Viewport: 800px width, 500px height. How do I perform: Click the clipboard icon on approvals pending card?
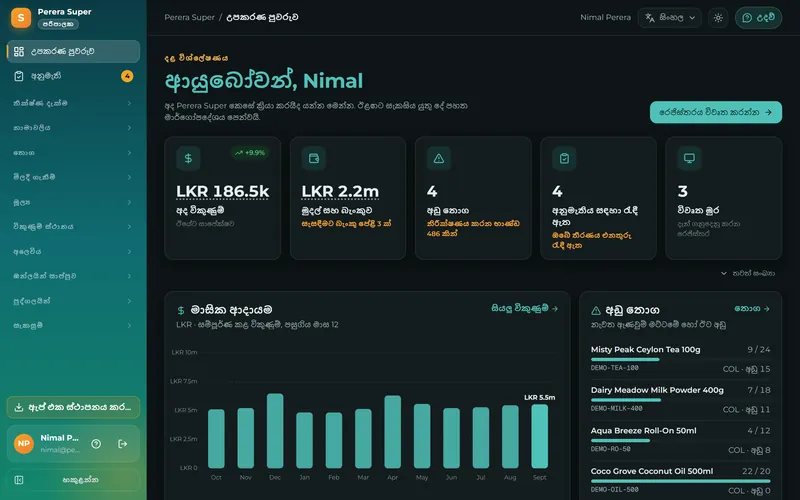click(x=564, y=158)
